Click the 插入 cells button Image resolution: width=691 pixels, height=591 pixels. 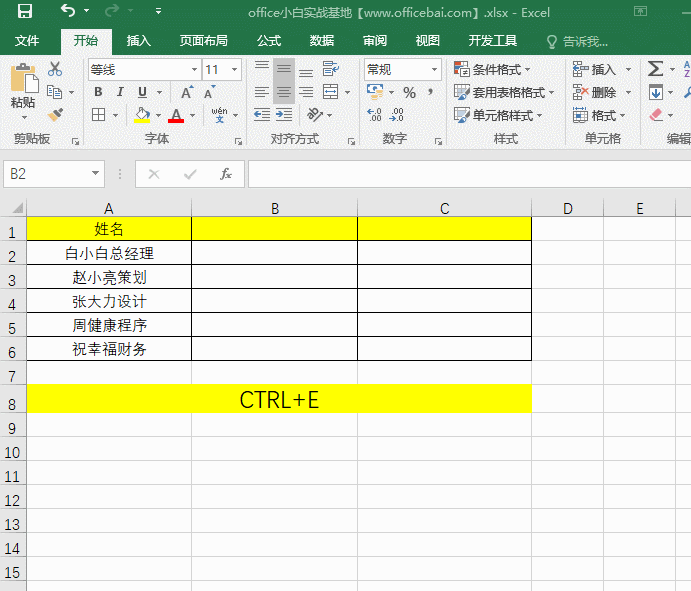coord(594,69)
